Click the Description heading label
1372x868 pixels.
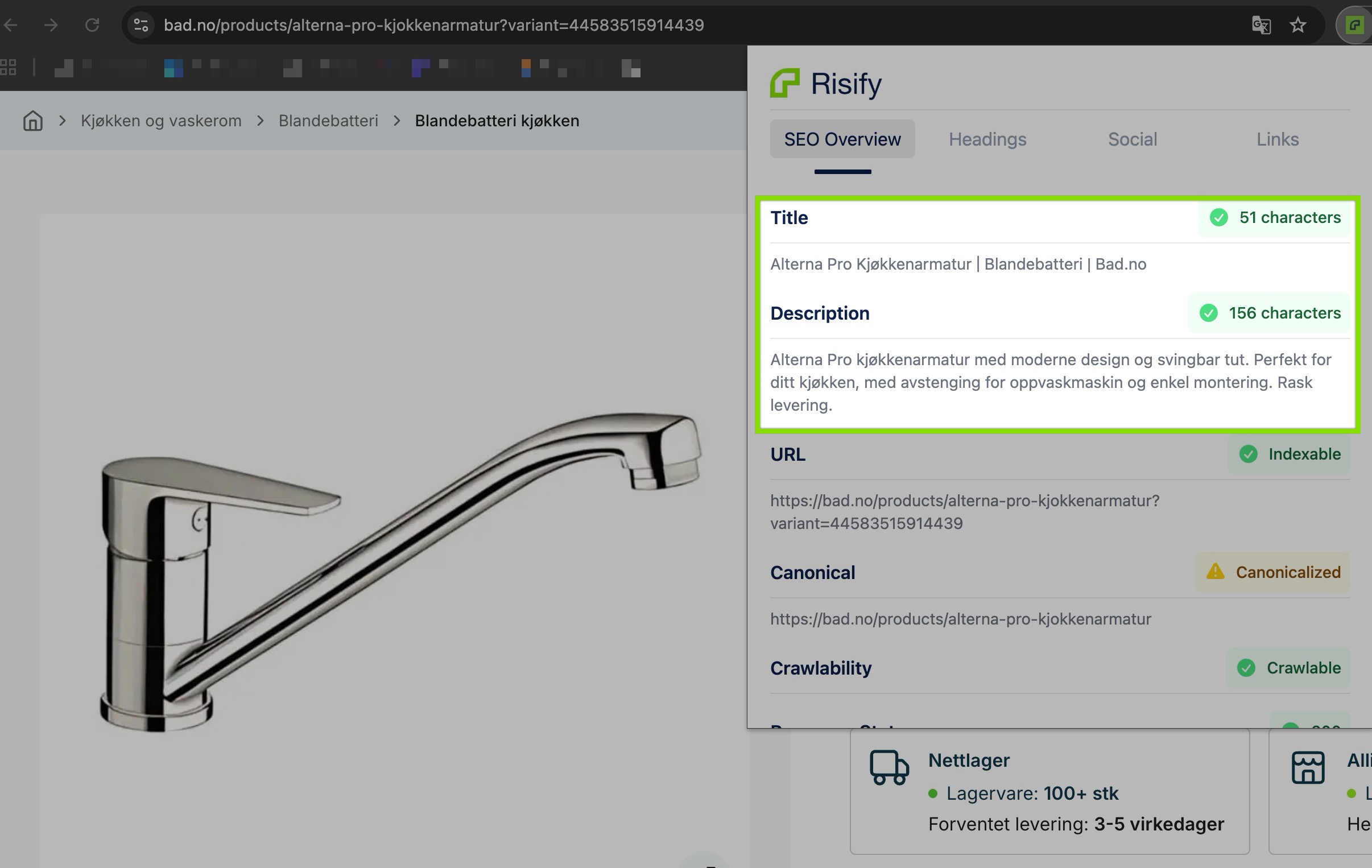[819, 313]
